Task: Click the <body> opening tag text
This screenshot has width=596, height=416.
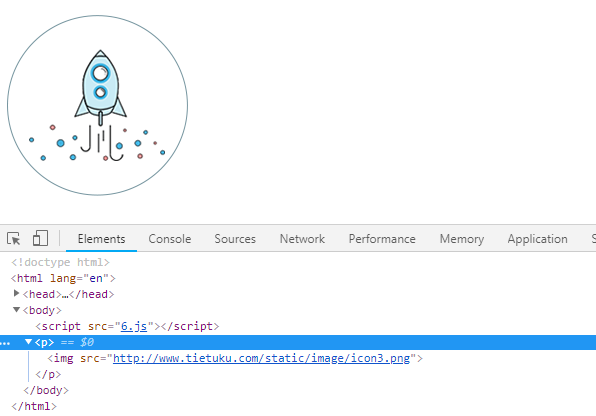Action: [42, 310]
